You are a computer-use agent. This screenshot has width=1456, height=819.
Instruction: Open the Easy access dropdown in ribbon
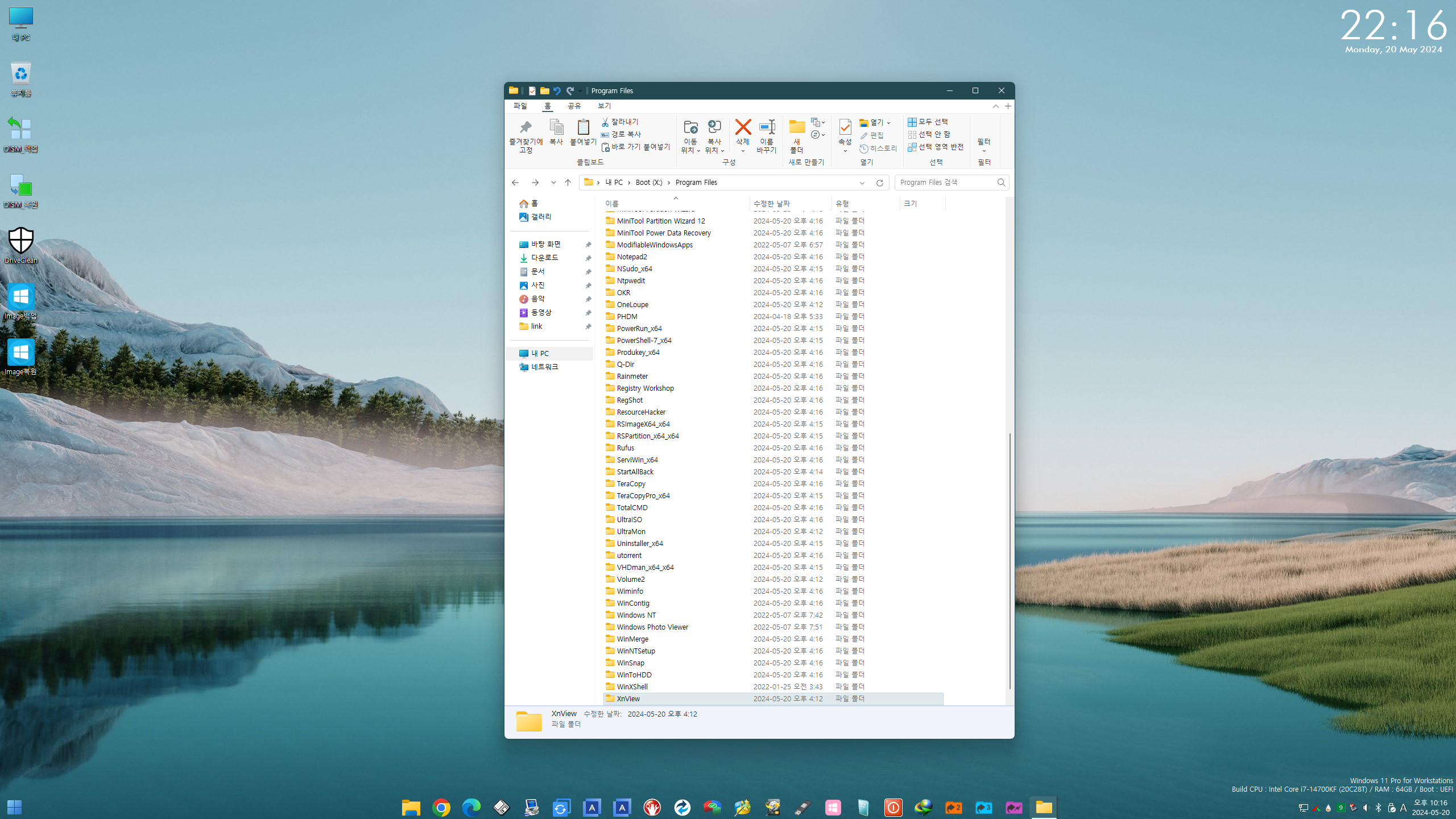(x=818, y=135)
